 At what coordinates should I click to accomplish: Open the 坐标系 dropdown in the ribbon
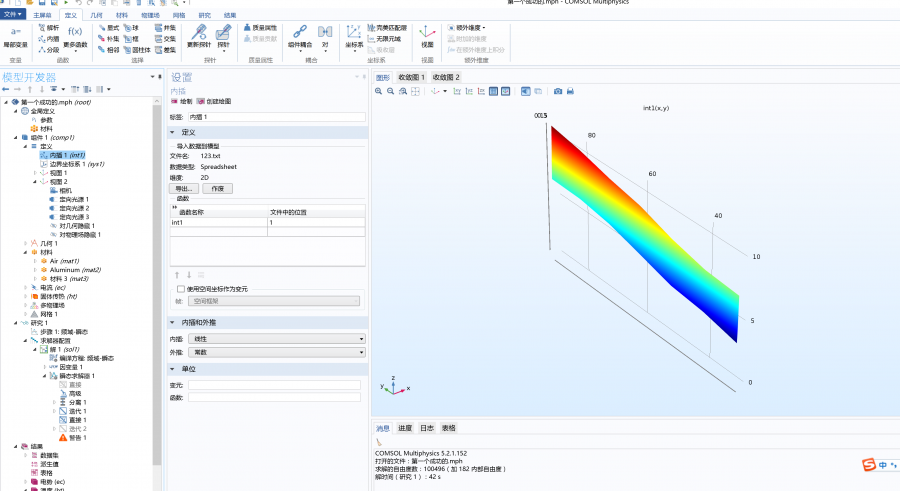(354, 38)
